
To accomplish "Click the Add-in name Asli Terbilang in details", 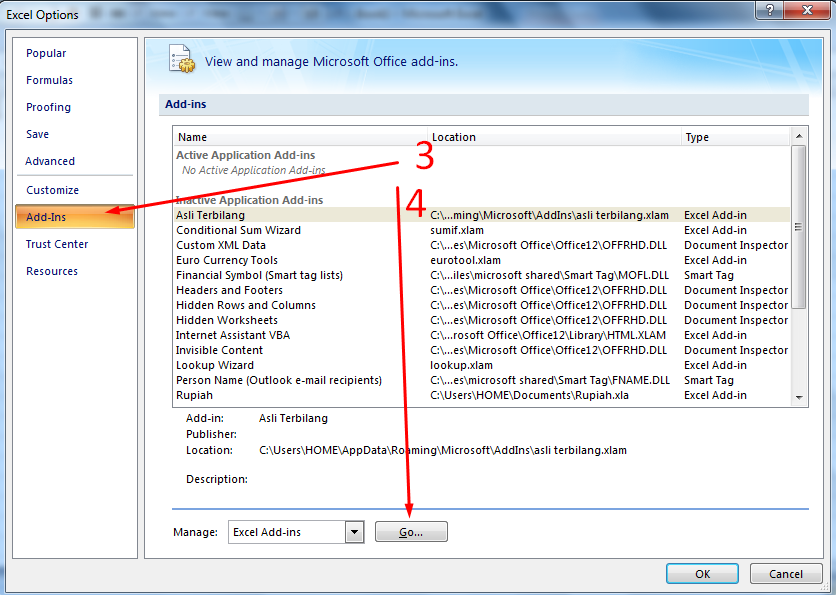I will 293,418.
